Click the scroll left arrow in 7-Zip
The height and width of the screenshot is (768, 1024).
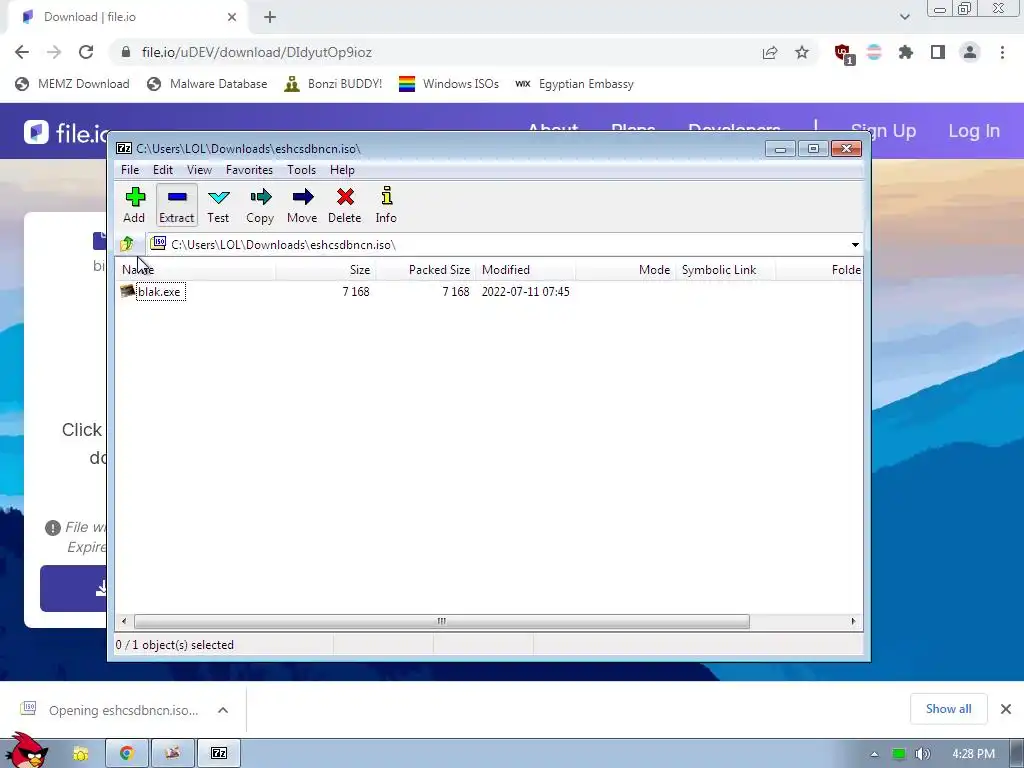pos(124,621)
